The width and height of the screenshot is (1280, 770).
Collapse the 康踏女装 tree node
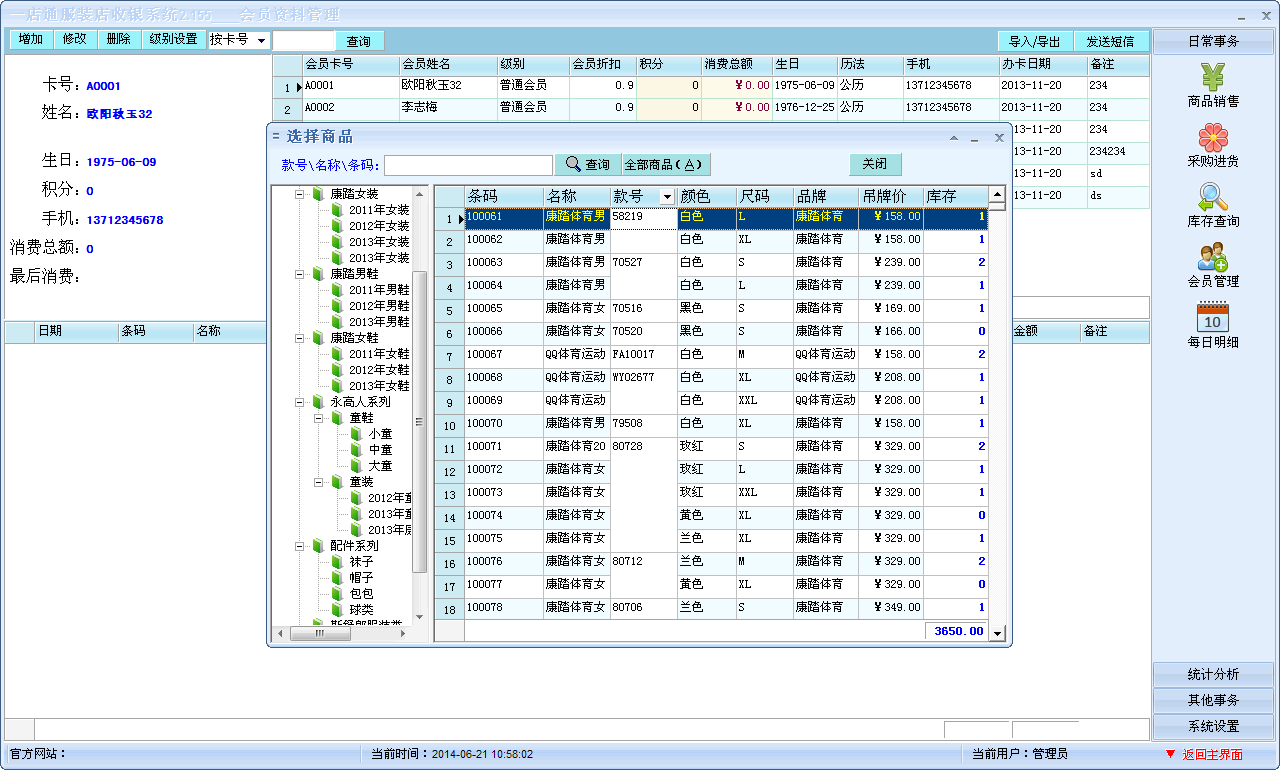click(x=299, y=194)
